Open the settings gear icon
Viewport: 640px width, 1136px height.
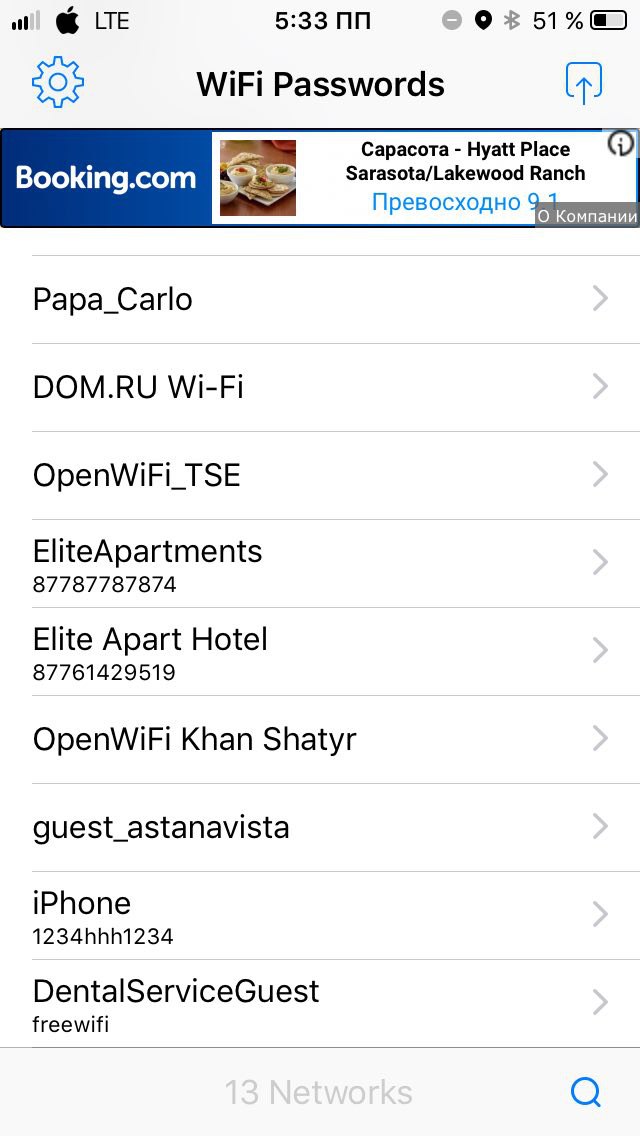click(58, 83)
